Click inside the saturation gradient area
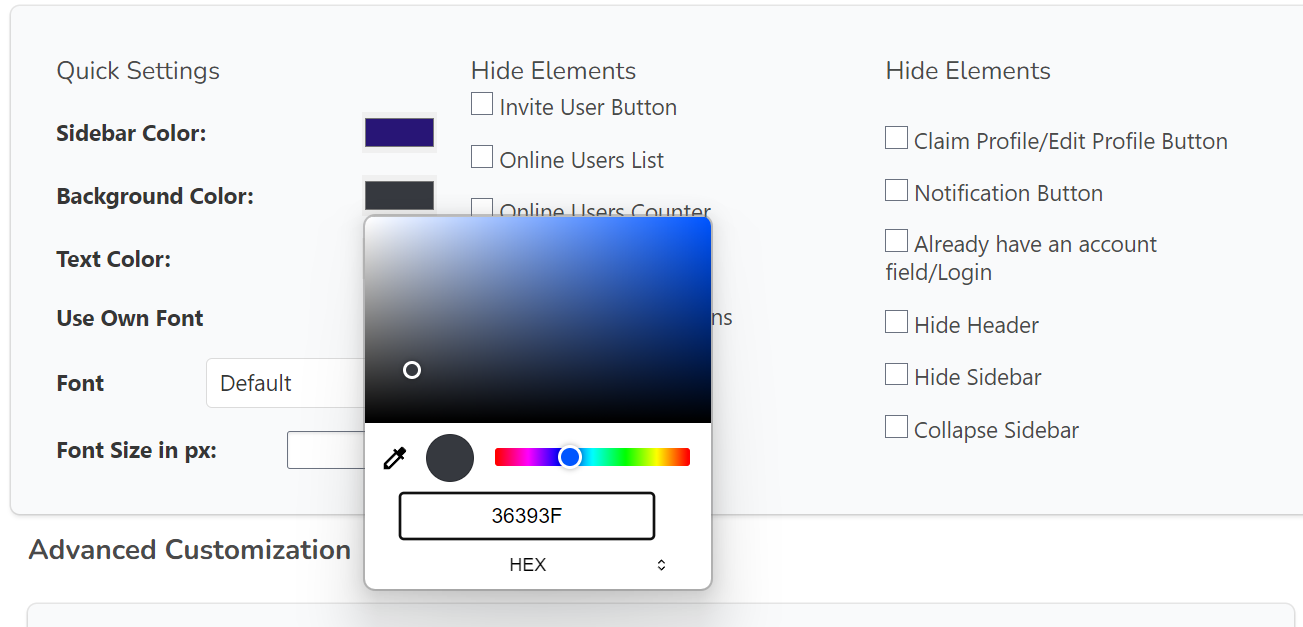The height and width of the screenshot is (627, 1303). pos(538,319)
